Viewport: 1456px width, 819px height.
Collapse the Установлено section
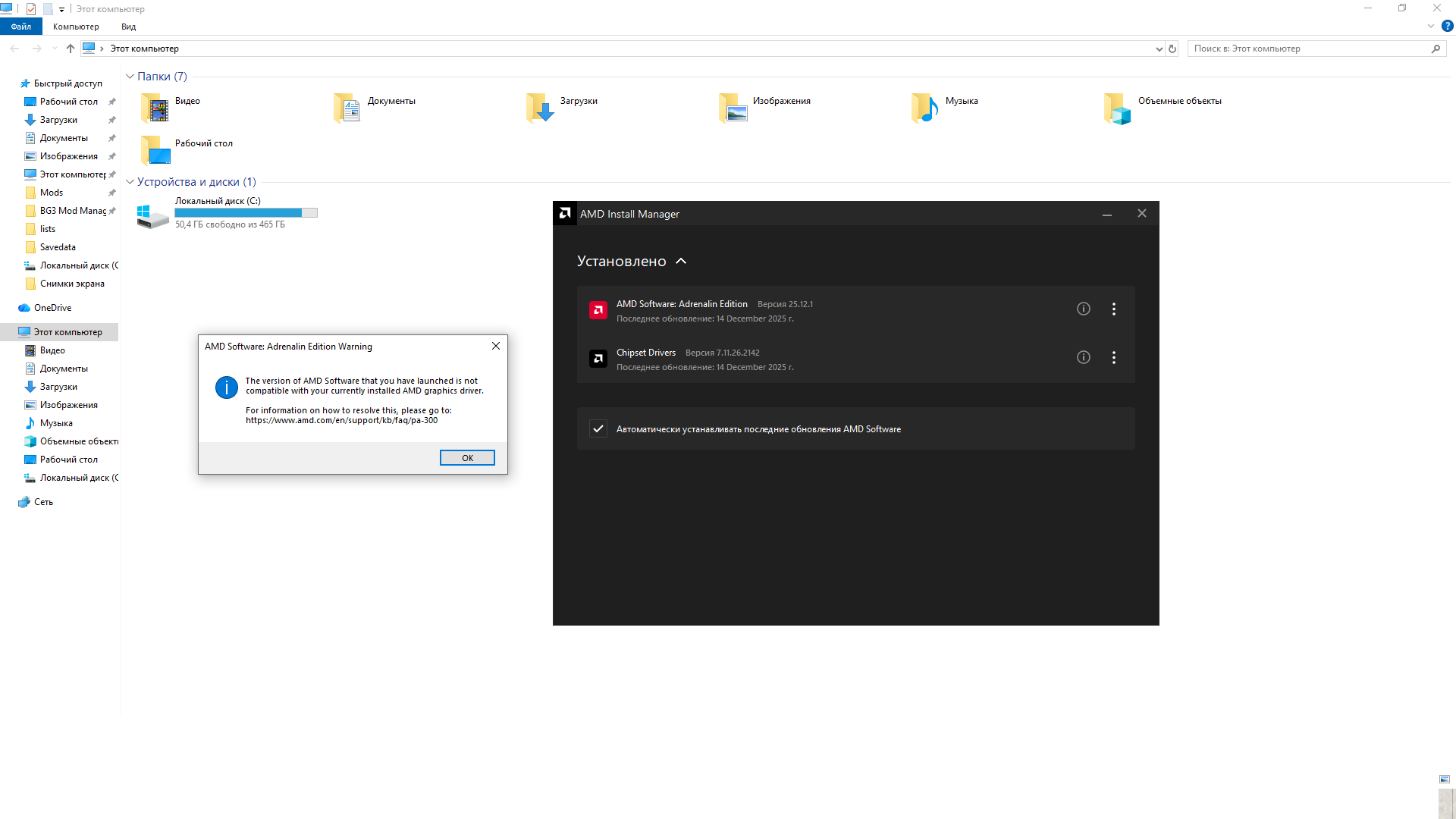point(681,261)
